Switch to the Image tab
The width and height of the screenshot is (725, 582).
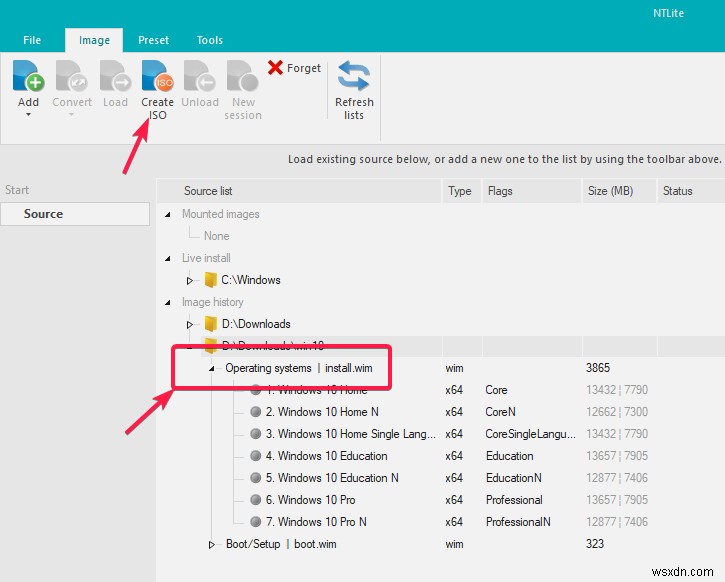coord(94,40)
